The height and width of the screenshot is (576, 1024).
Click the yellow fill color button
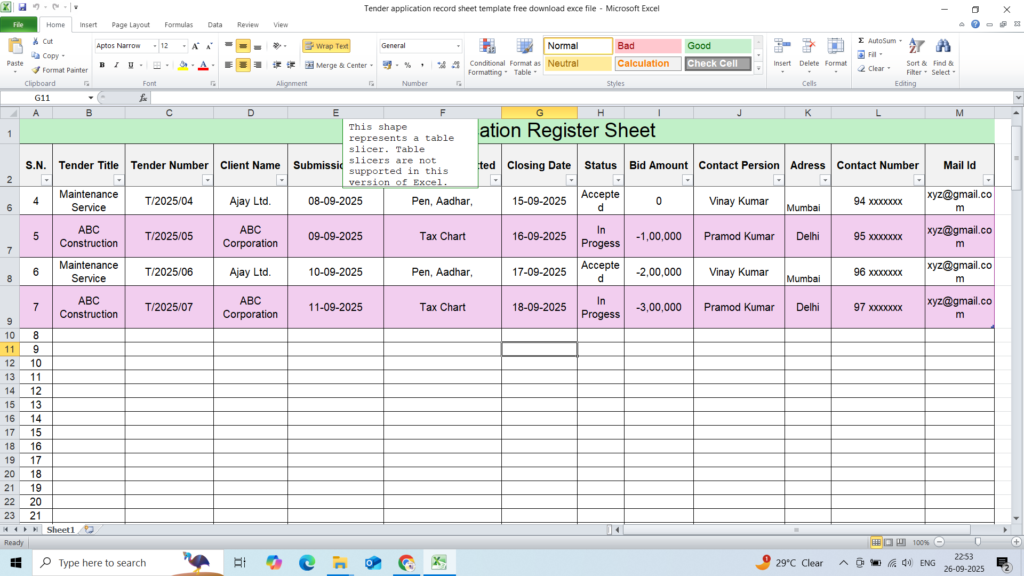point(180,65)
